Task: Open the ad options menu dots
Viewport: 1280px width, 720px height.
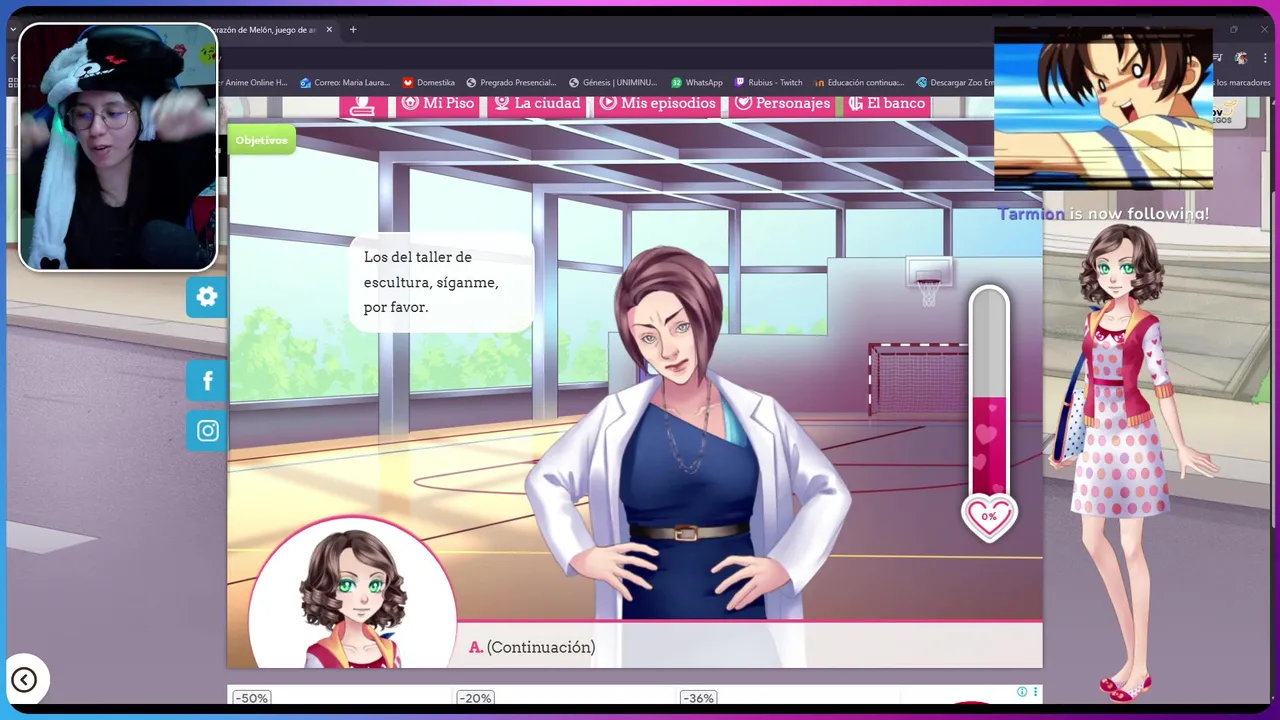Action: click(1035, 692)
